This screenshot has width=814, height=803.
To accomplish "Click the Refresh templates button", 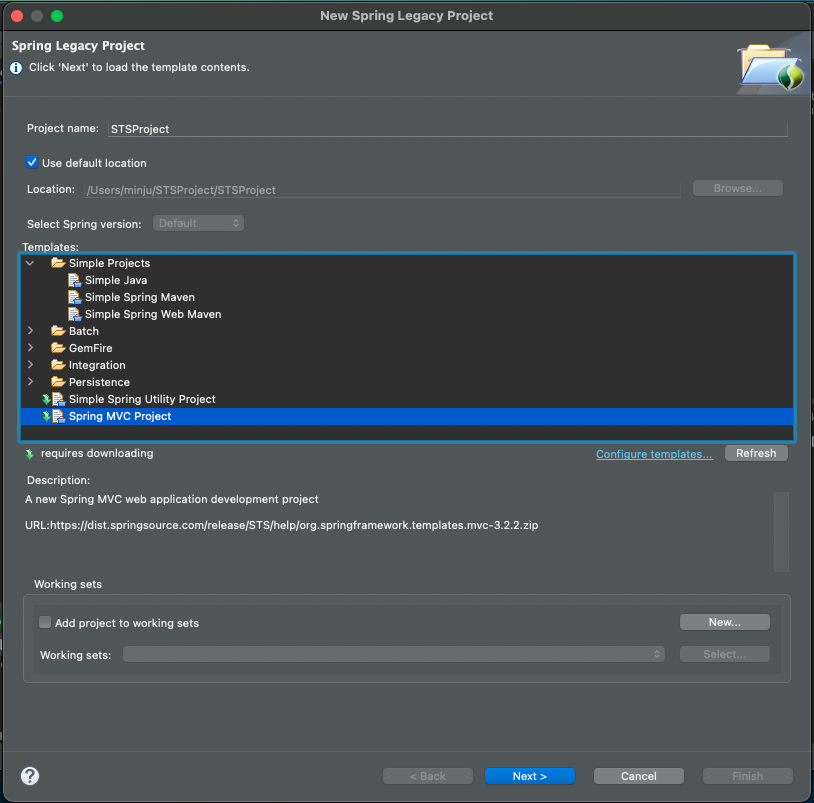I will point(756,453).
